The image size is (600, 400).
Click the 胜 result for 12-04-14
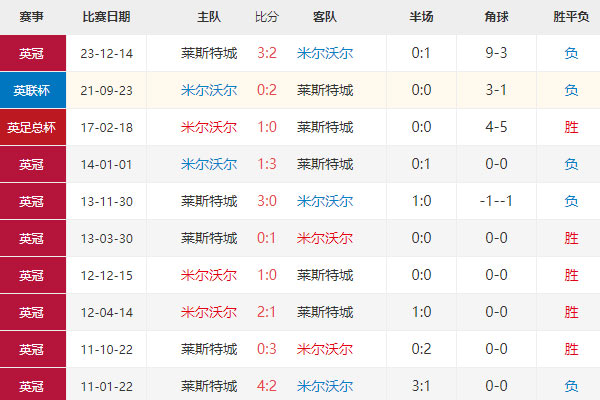[x=571, y=312]
